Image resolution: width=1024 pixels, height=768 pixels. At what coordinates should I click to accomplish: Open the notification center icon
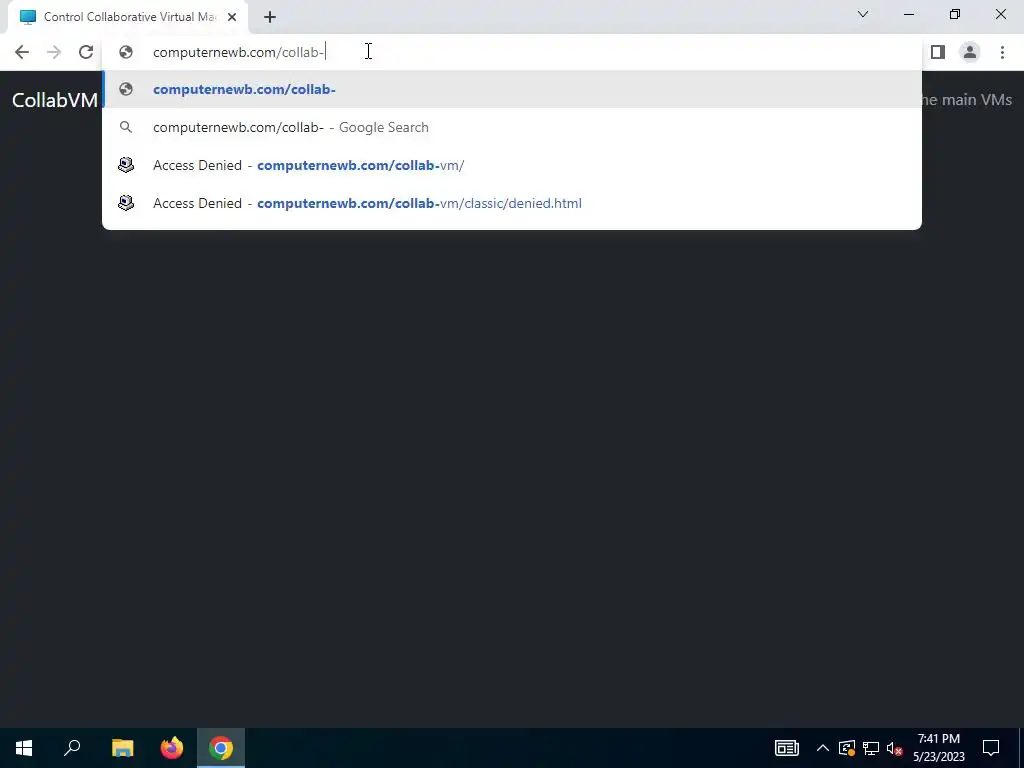pos(991,748)
